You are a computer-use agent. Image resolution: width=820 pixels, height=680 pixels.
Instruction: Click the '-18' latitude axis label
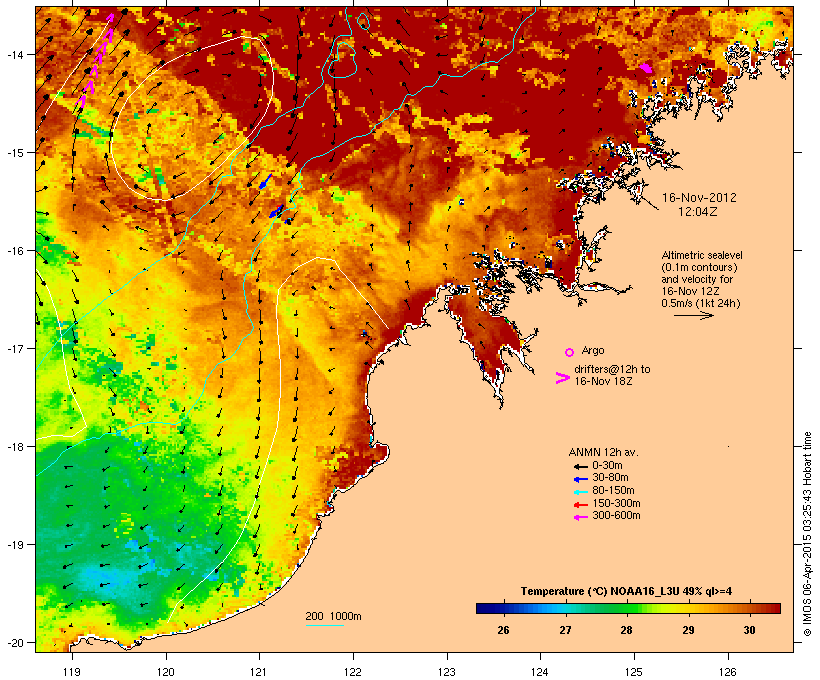[14, 447]
